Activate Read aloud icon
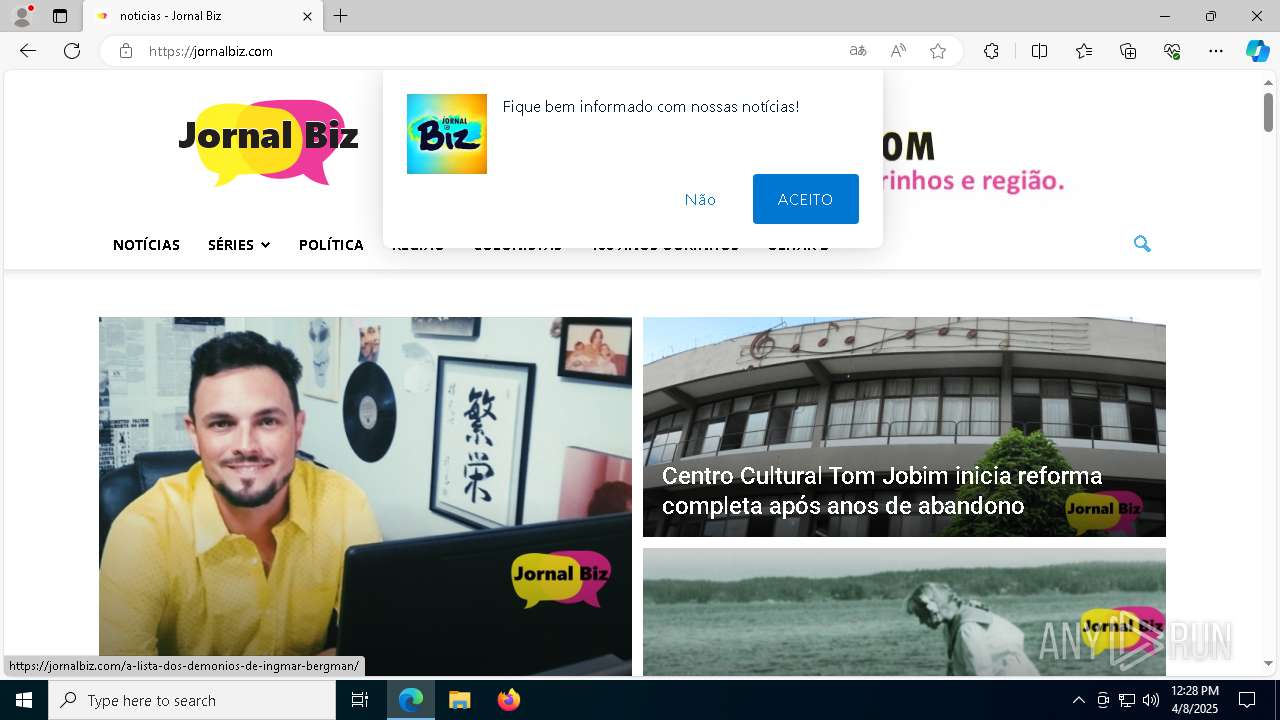The image size is (1280, 720). 898,51
